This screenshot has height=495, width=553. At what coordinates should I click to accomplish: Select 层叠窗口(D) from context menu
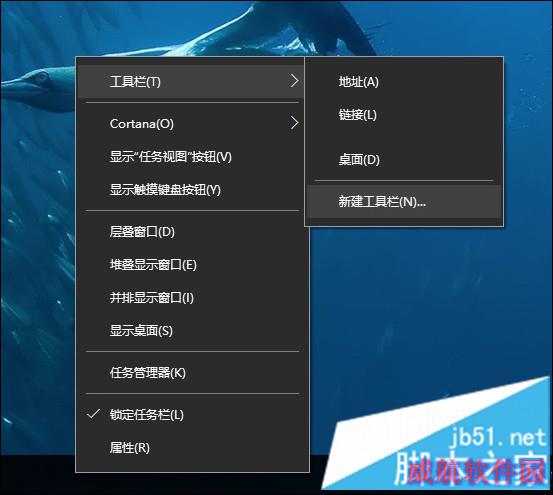click(x=191, y=232)
